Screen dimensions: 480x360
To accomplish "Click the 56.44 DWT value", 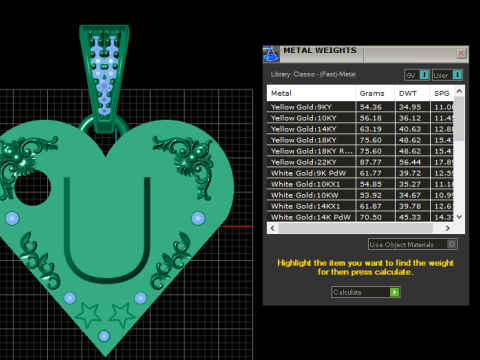I will pyautogui.click(x=410, y=162).
